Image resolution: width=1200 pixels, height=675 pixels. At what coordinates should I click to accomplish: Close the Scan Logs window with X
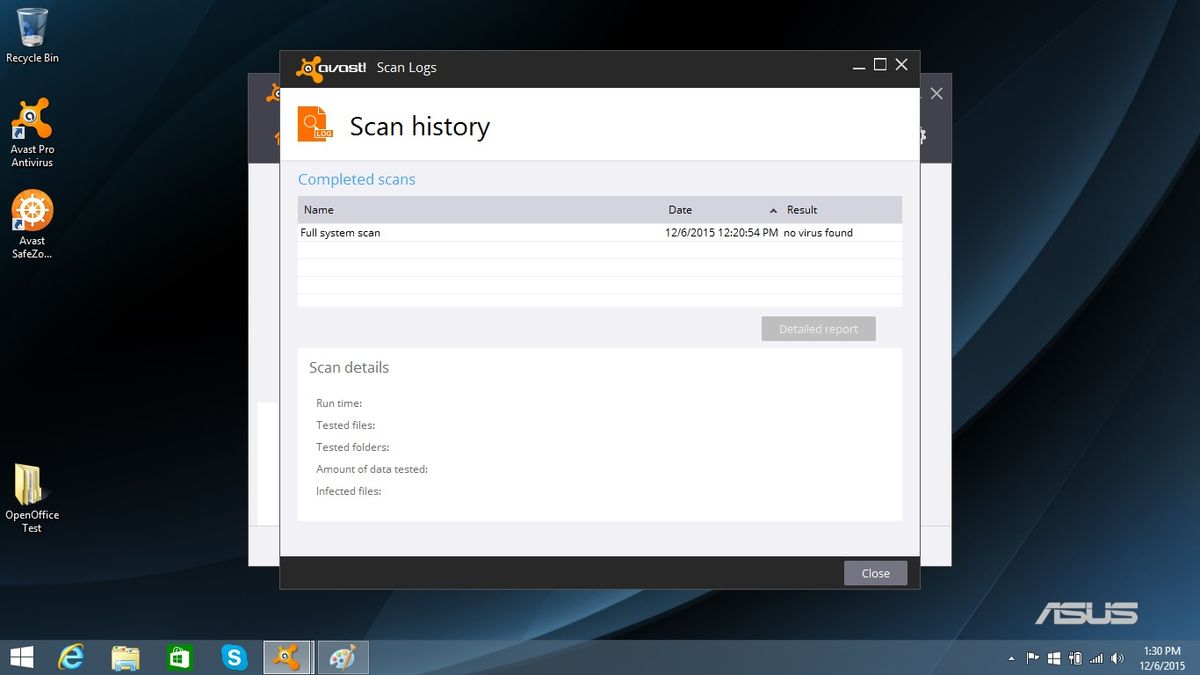(x=902, y=65)
